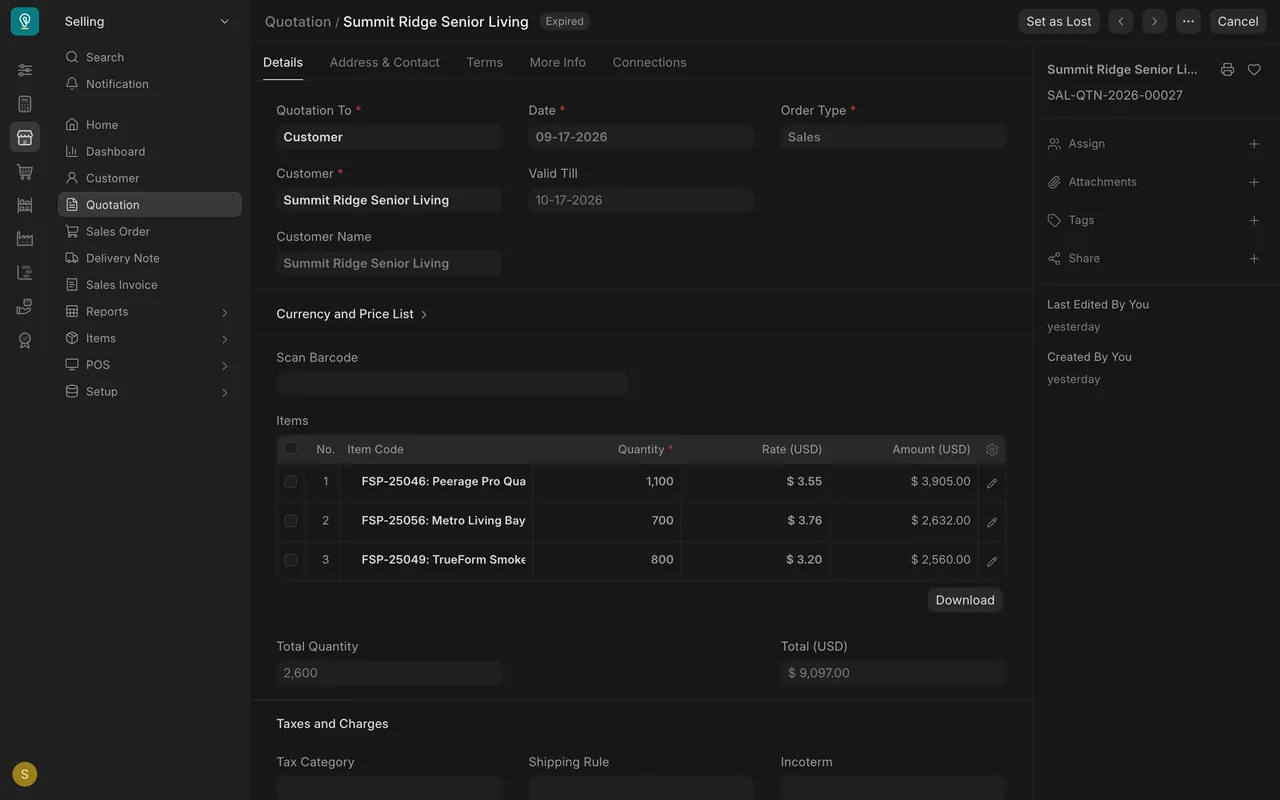Open sidebar Search
The width and height of the screenshot is (1280, 800).
pos(150,57)
